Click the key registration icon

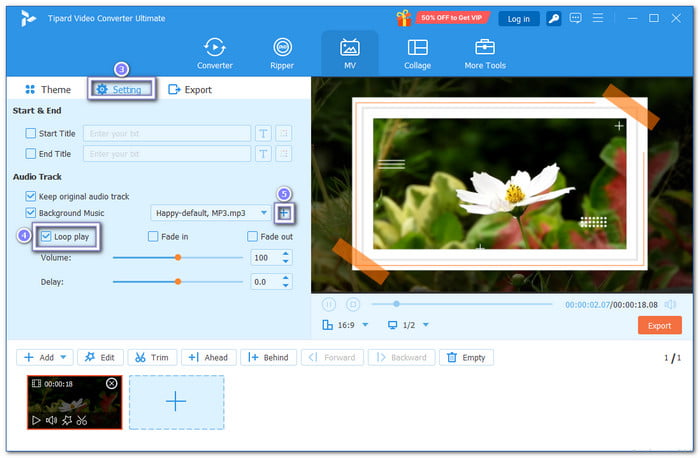pyautogui.click(x=554, y=18)
